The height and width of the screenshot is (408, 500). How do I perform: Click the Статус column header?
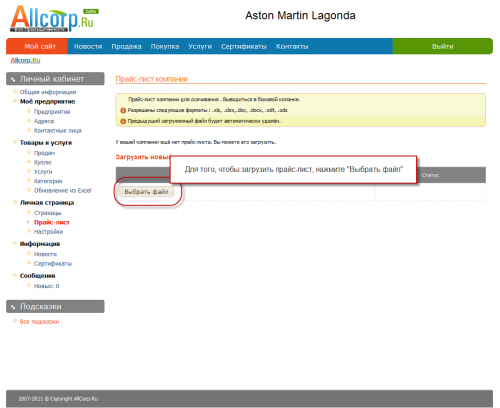(x=430, y=175)
